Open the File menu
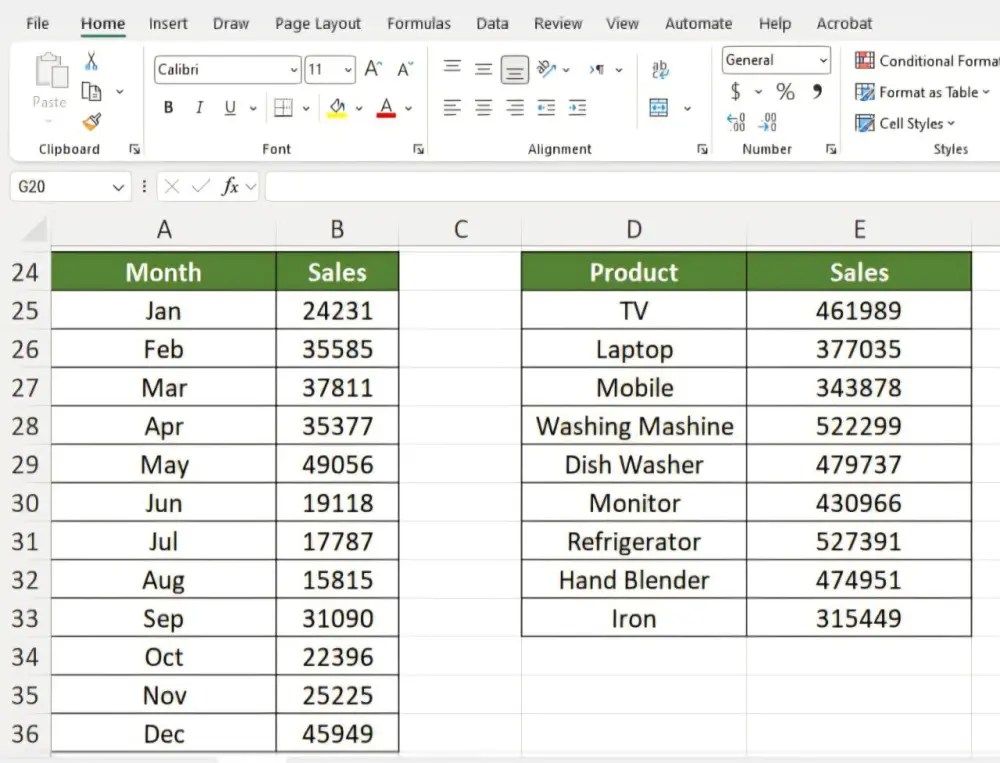This screenshot has height=763, width=1000. (38, 24)
